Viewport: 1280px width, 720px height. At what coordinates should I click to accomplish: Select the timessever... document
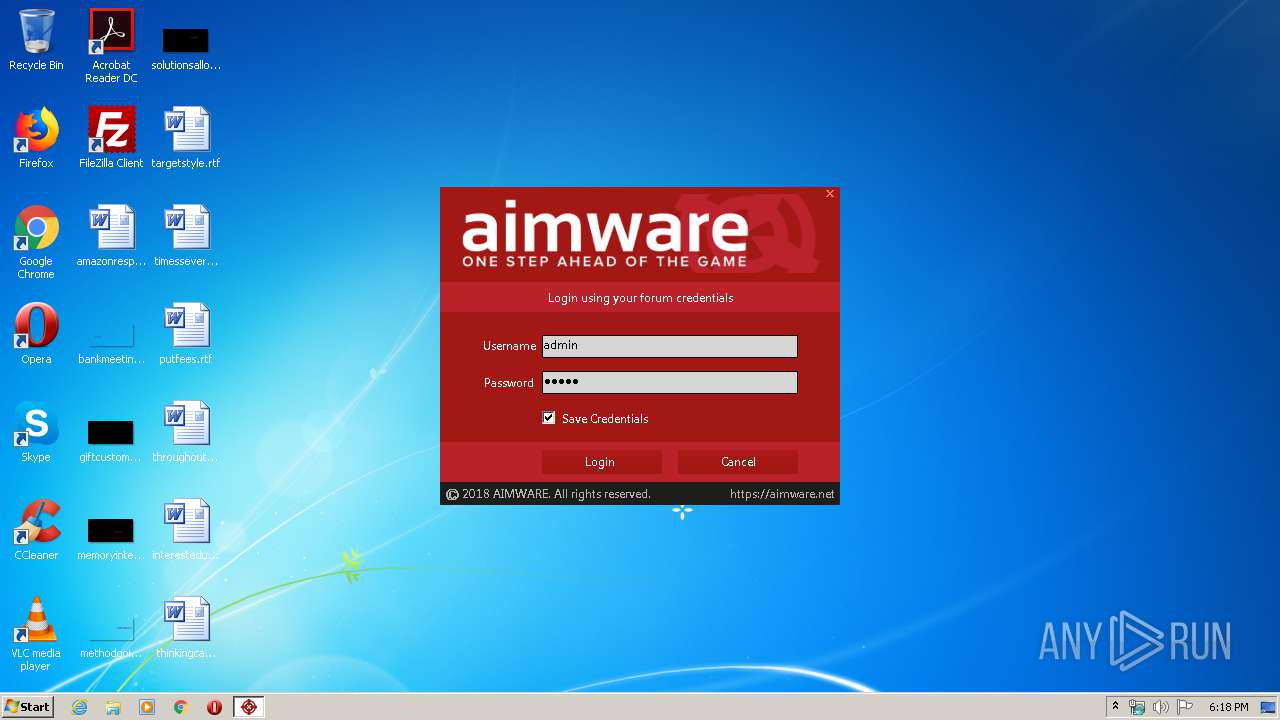tap(186, 236)
